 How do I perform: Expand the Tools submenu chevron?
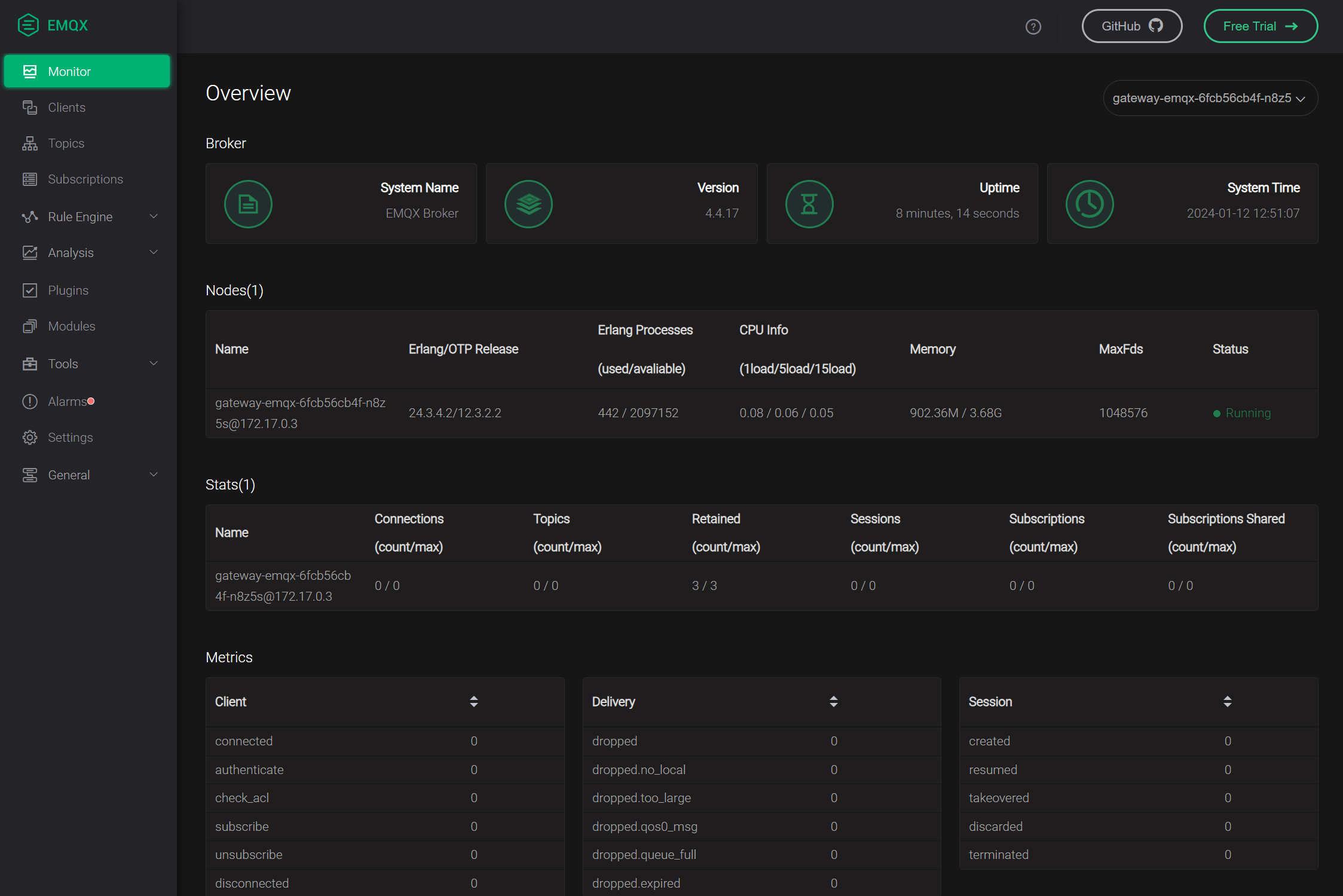(154, 363)
